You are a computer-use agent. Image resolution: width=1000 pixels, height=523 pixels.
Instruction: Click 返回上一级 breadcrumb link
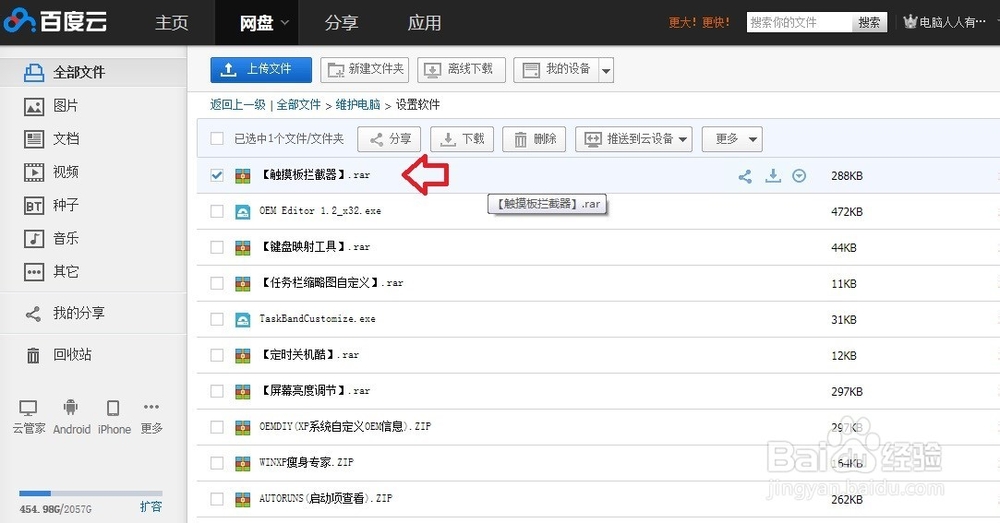click(x=238, y=105)
